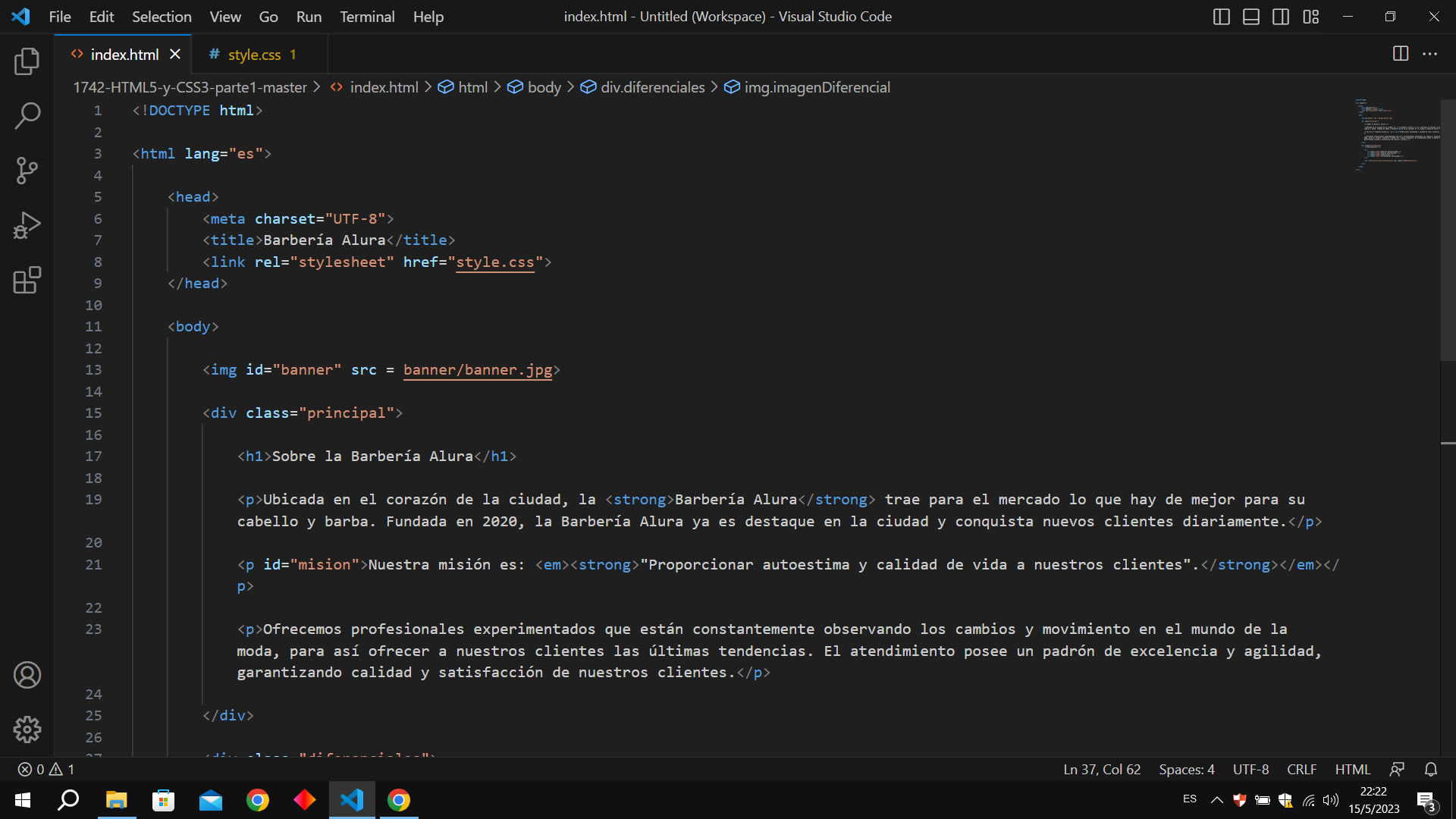Expand breadcrumb index.html file entry
1456x819 pixels.
pos(375,87)
